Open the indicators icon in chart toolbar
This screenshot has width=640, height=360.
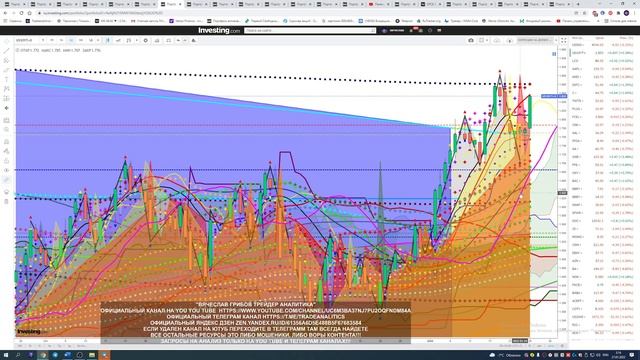129,40
